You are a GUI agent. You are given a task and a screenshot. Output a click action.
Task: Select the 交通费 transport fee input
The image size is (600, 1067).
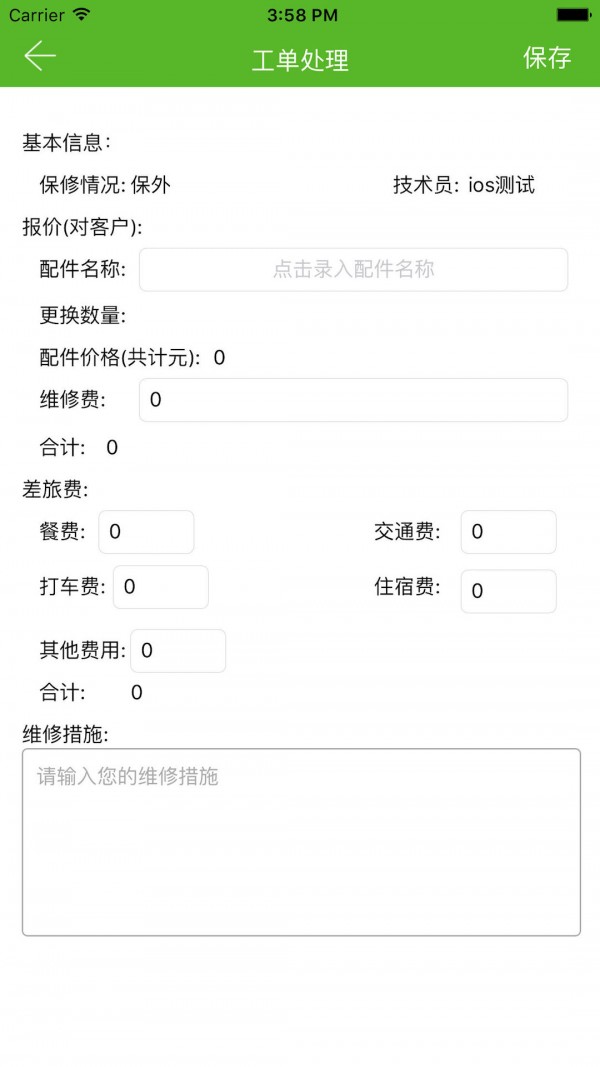coord(508,532)
